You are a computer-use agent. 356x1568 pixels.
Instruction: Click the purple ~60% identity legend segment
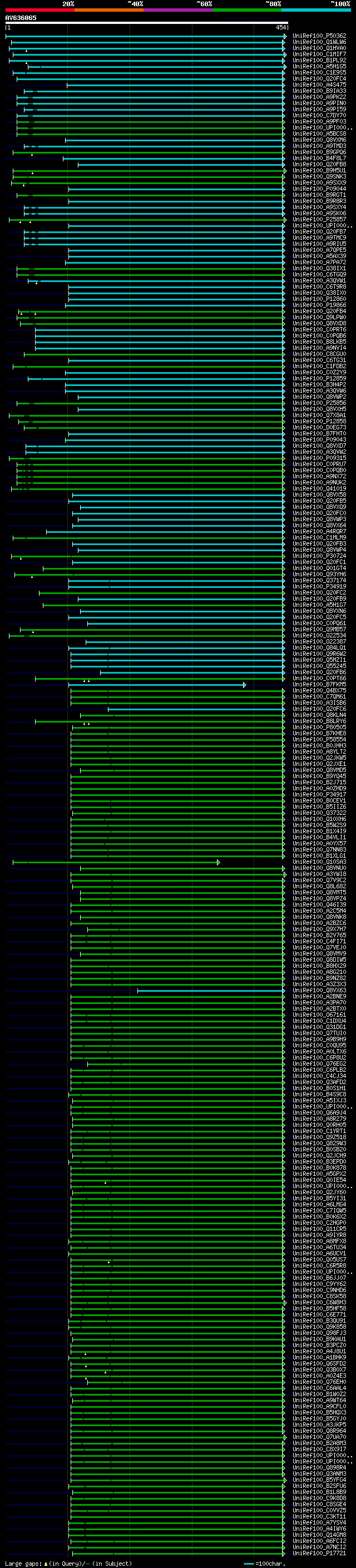tap(177, 10)
